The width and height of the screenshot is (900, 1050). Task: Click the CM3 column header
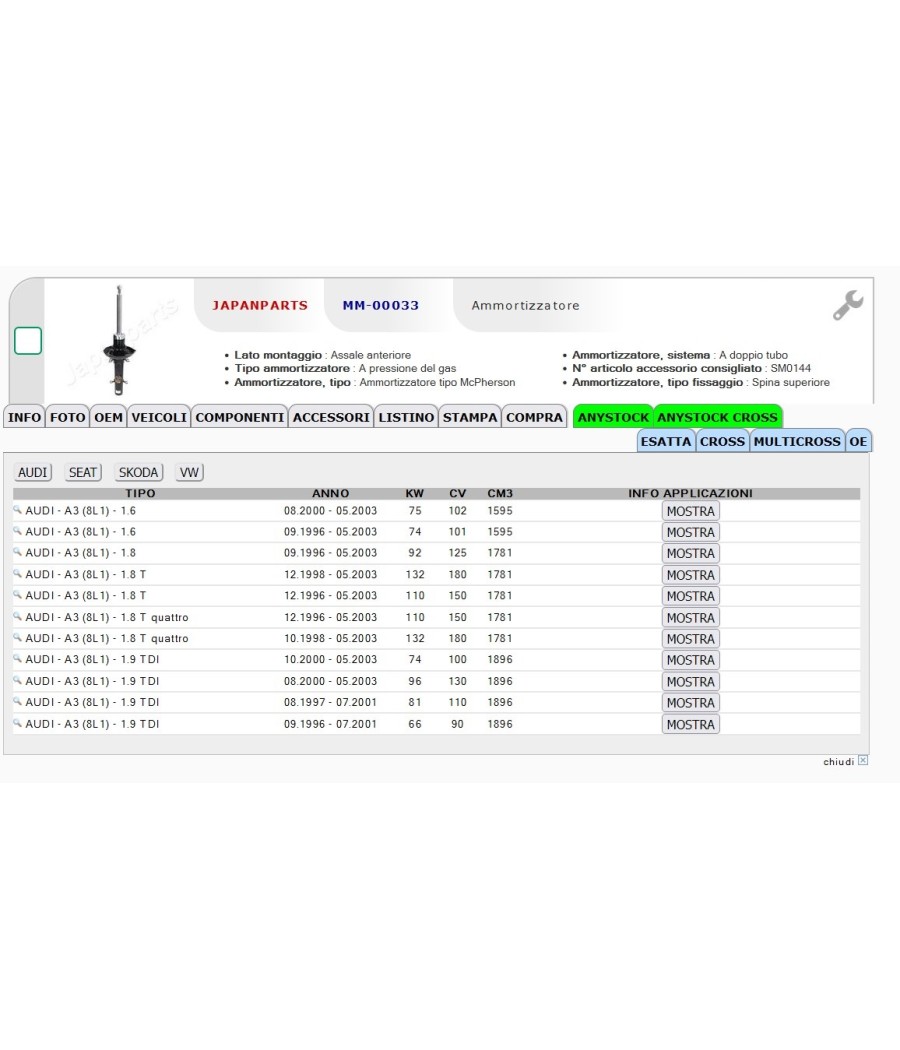(x=500, y=494)
